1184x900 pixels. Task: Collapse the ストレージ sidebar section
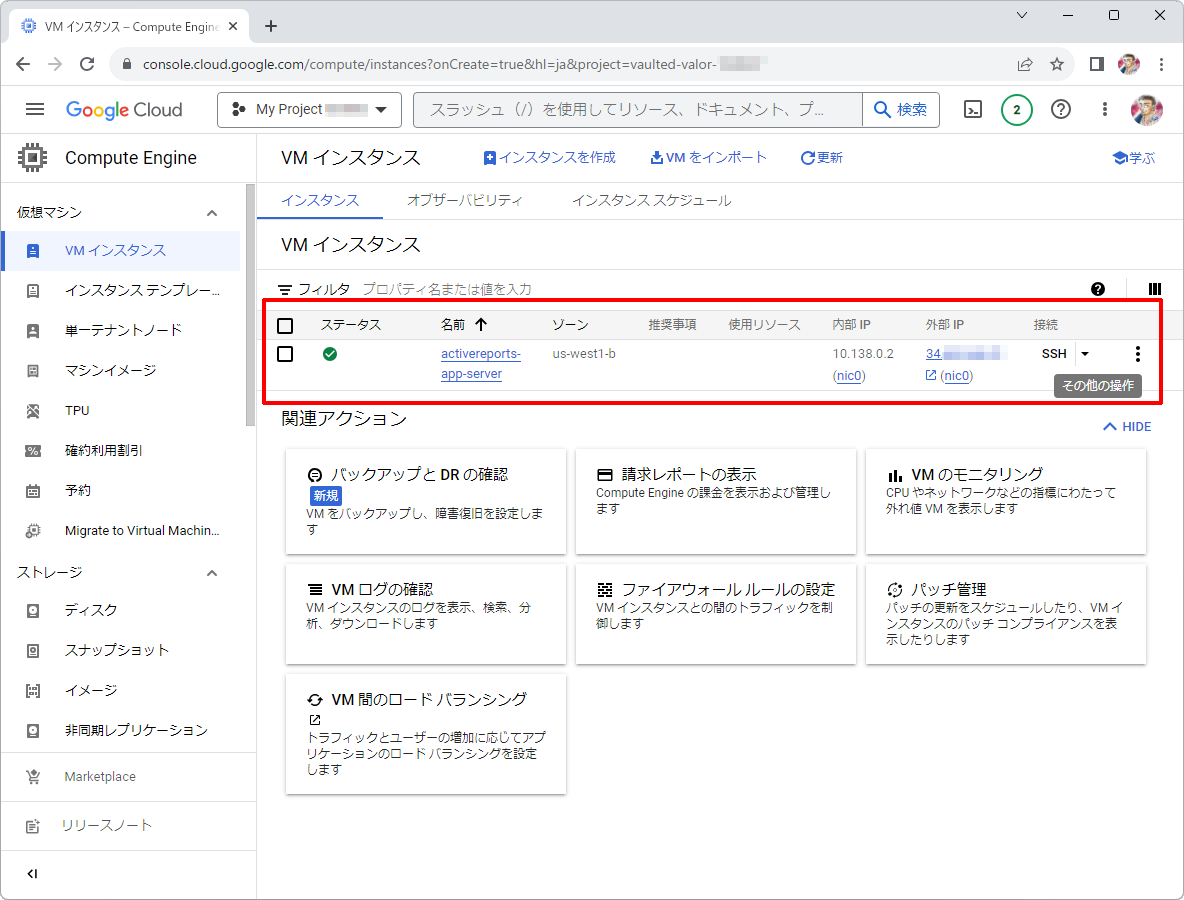[x=212, y=573]
